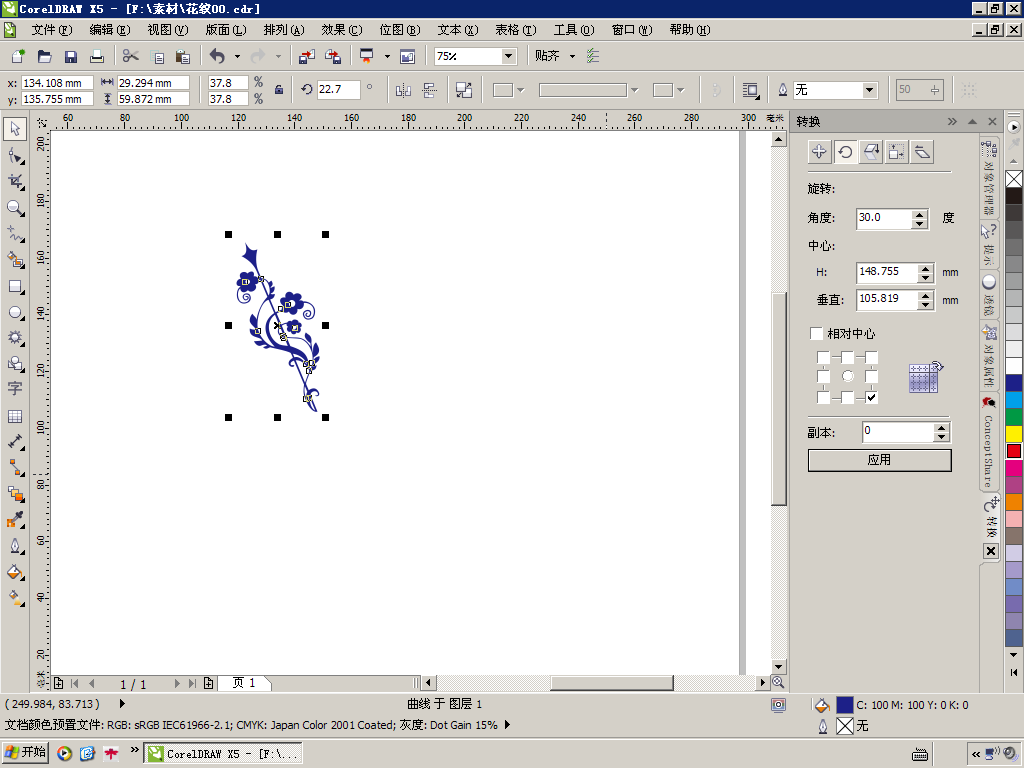Open the application launcher dropdown arrow
This screenshot has height=768, width=1024.
click(x=387, y=56)
